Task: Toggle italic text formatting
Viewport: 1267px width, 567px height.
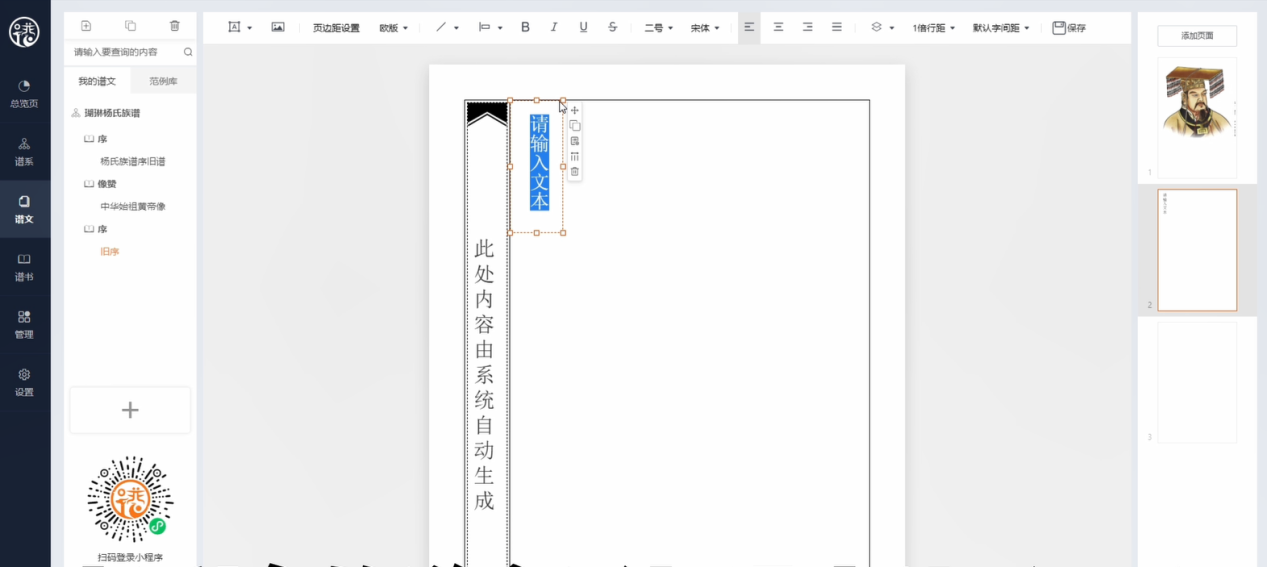Action: [554, 28]
